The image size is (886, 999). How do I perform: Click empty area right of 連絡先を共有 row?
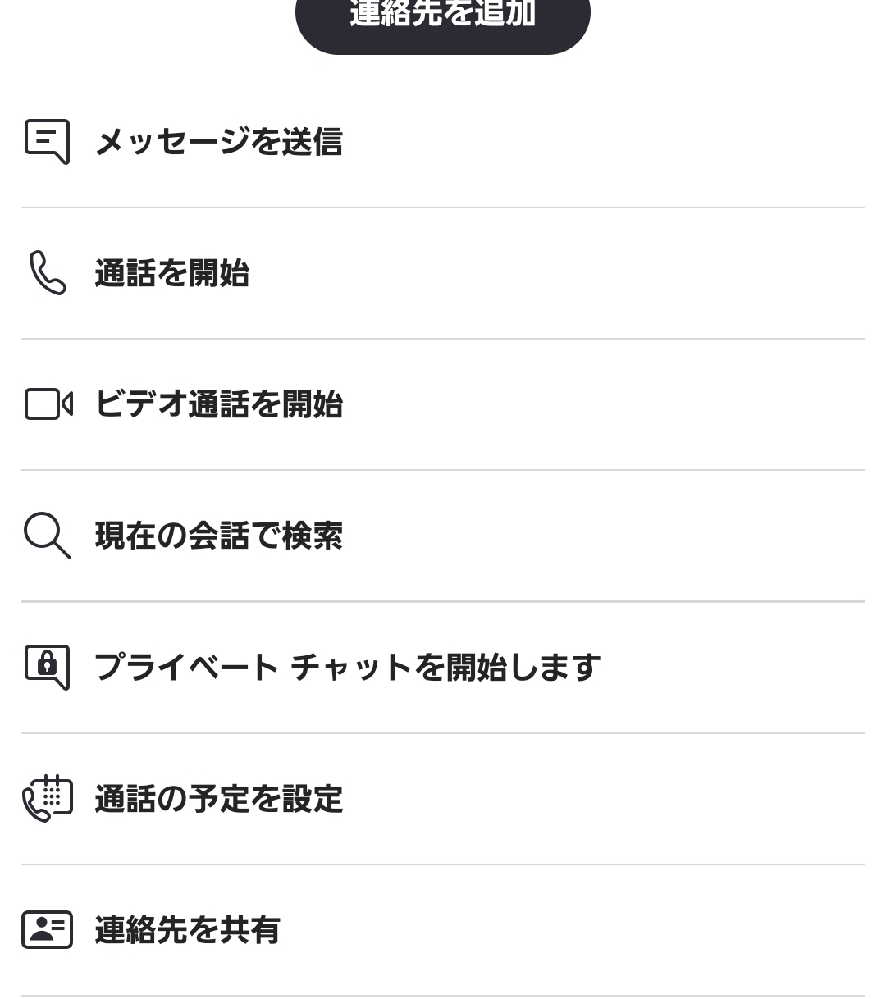pyautogui.click(x=600, y=930)
